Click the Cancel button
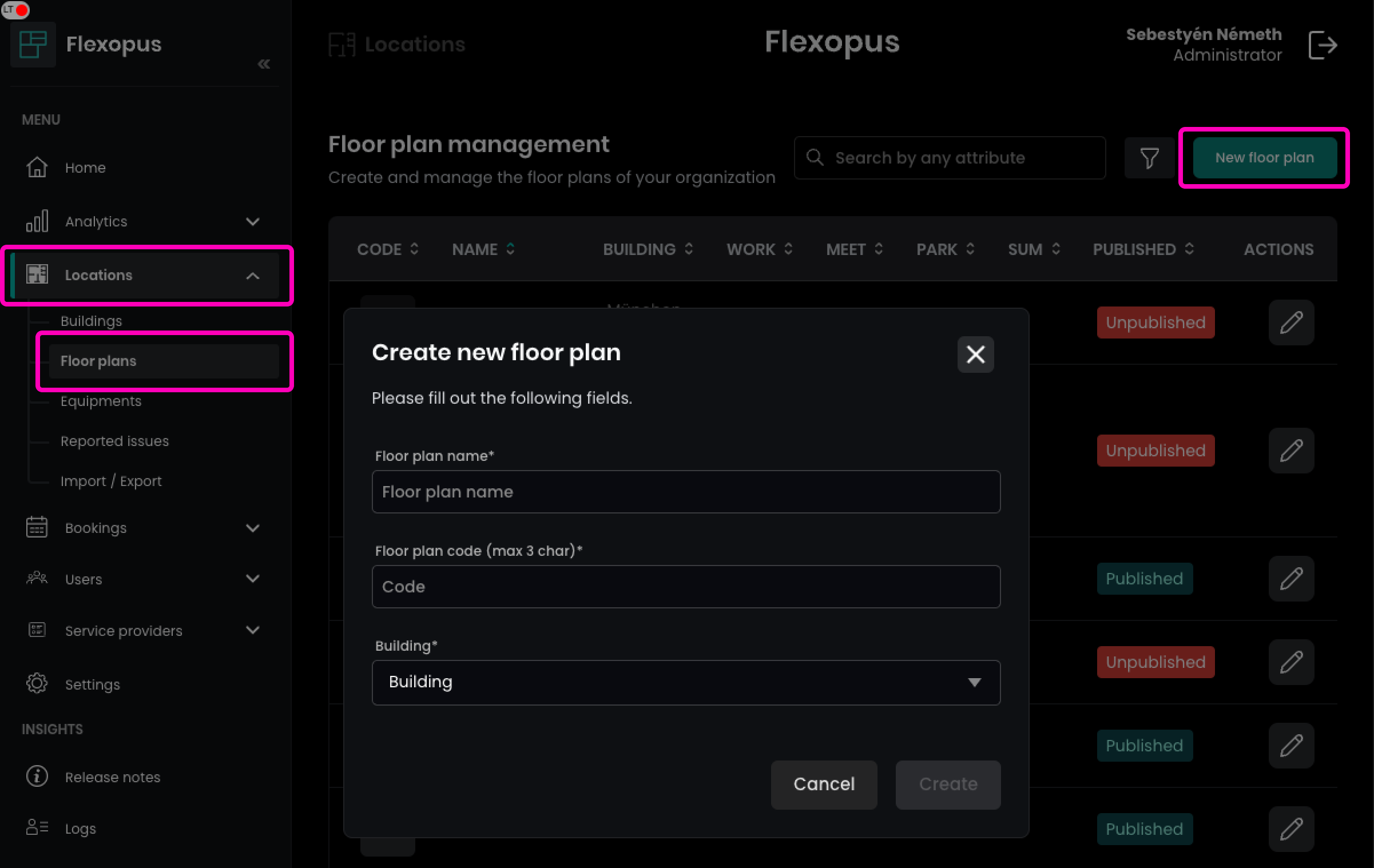1374x868 pixels. click(x=823, y=784)
